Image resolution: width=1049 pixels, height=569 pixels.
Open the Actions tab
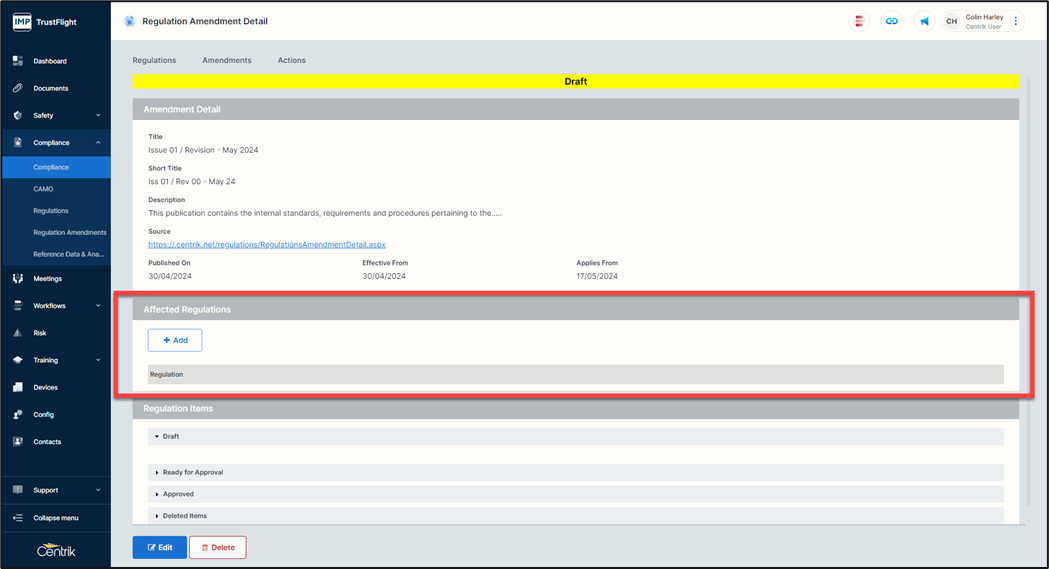292,60
